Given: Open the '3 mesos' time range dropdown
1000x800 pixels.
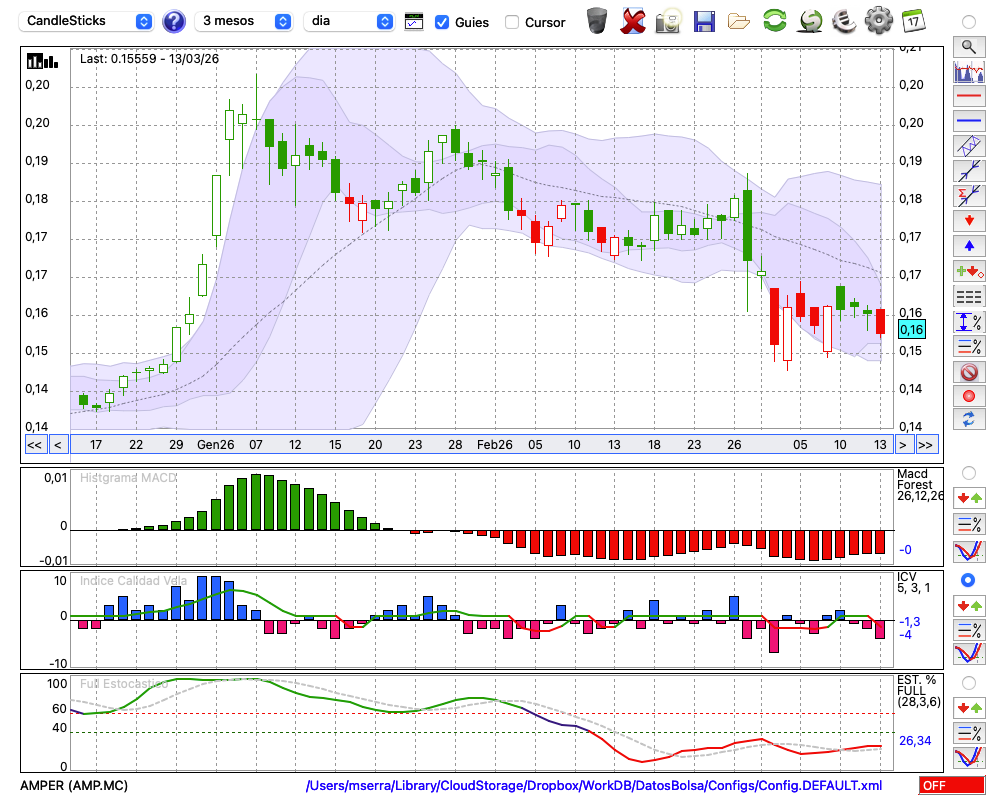Looking at the screenshot, I should pos(244,21).
